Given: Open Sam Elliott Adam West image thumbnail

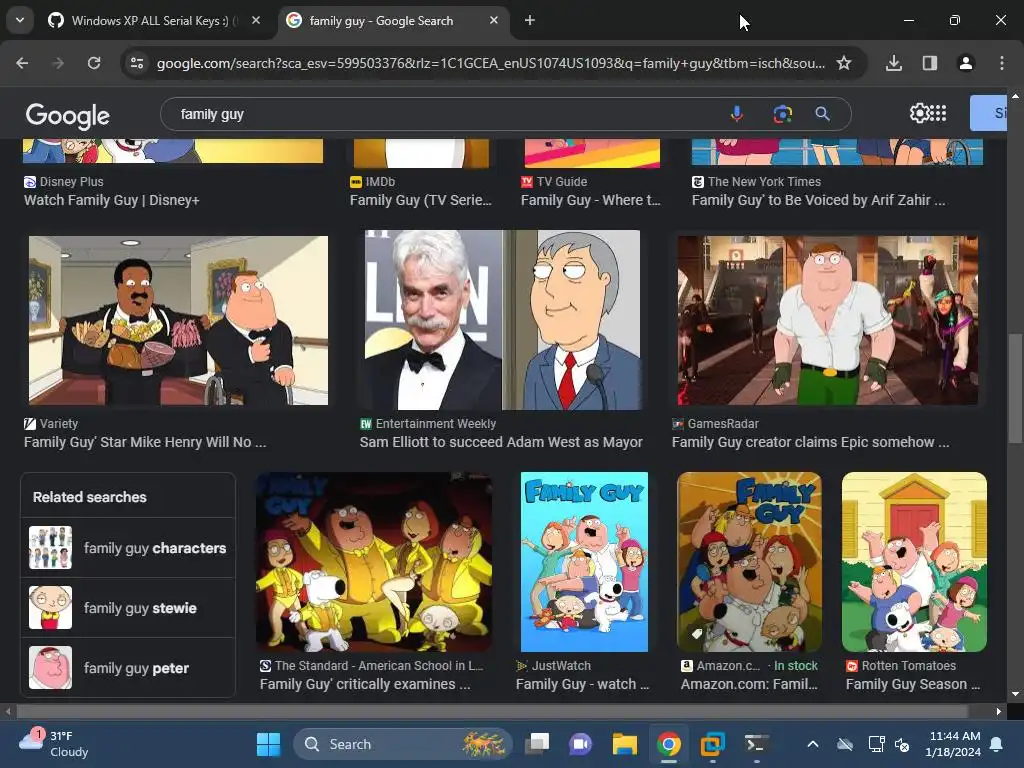Looking at the screenshot, I should [x=502, y=319].
